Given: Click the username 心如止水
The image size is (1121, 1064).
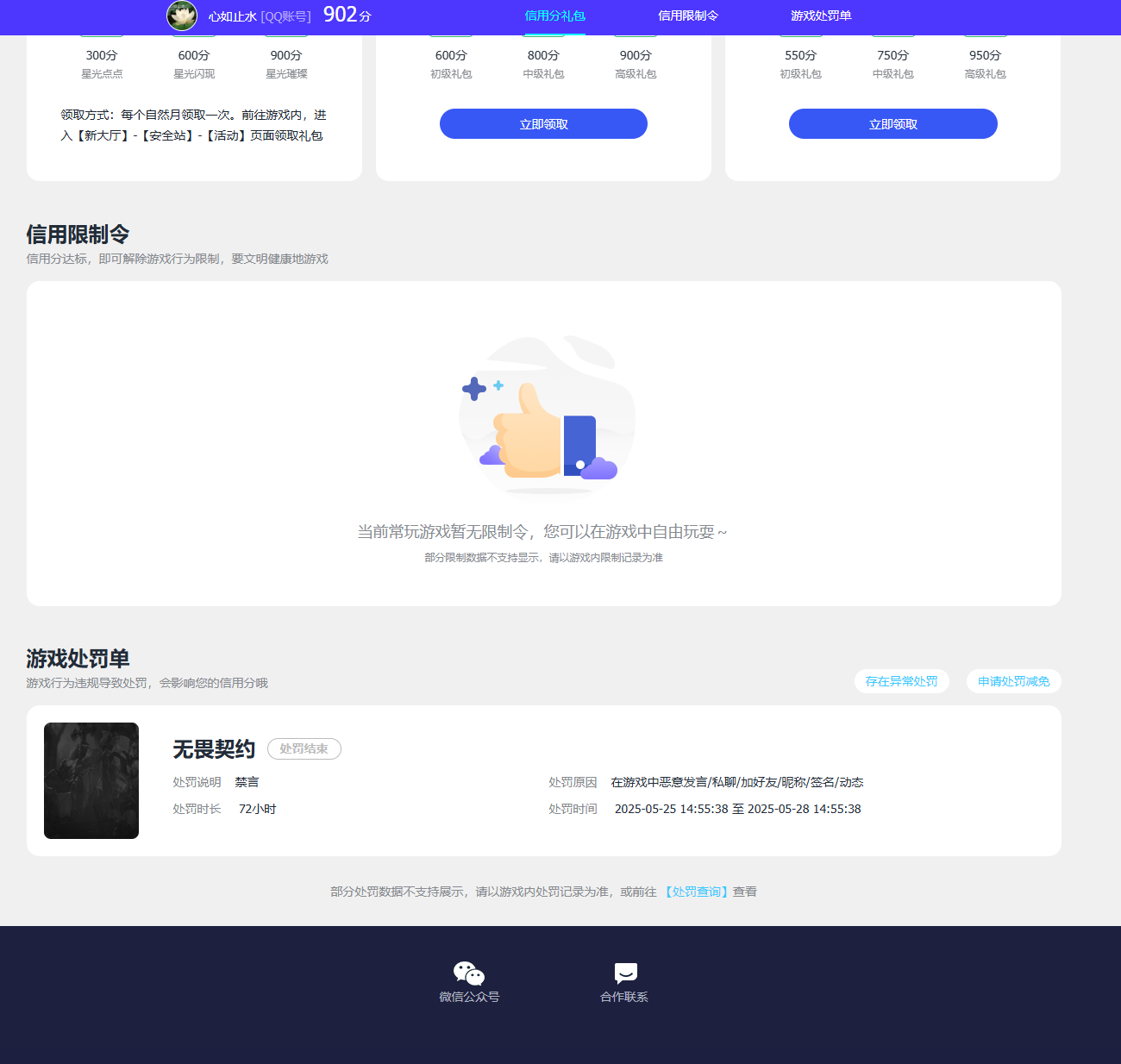Looking at the screenshot, I should pos(232,16).
